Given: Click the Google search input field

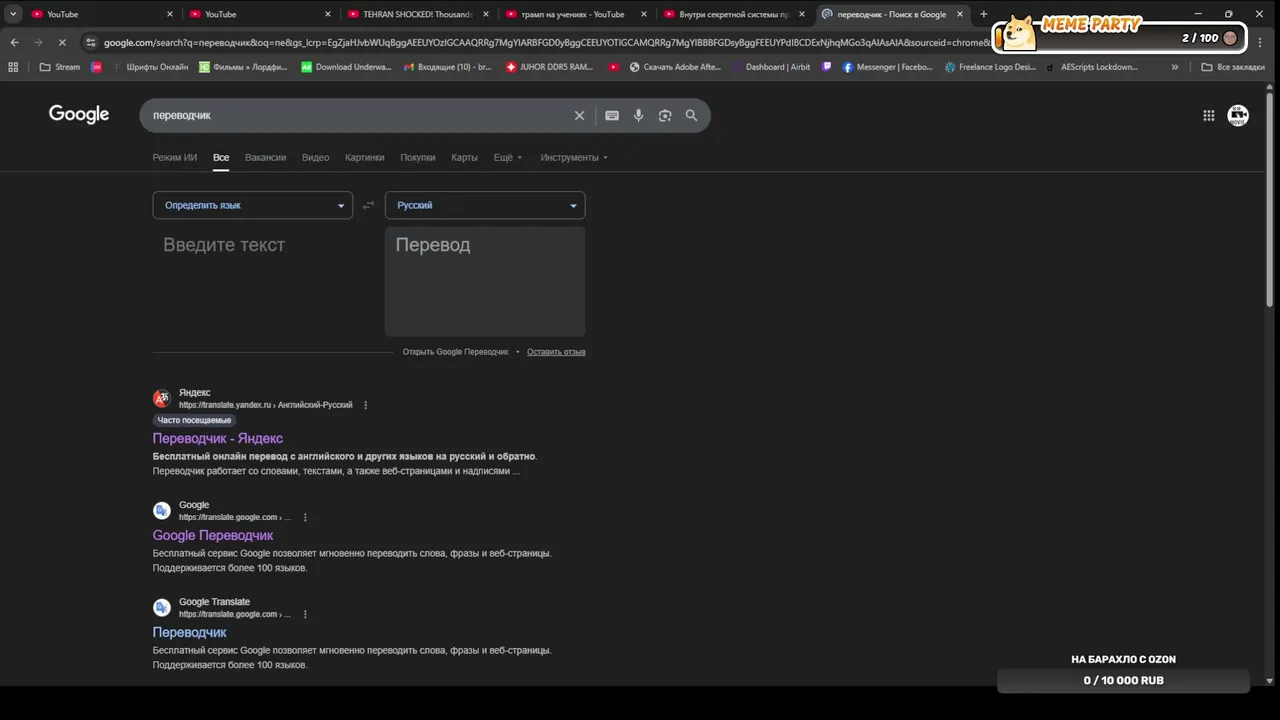Looking at the screenshot, I should (x=360, y=115).
